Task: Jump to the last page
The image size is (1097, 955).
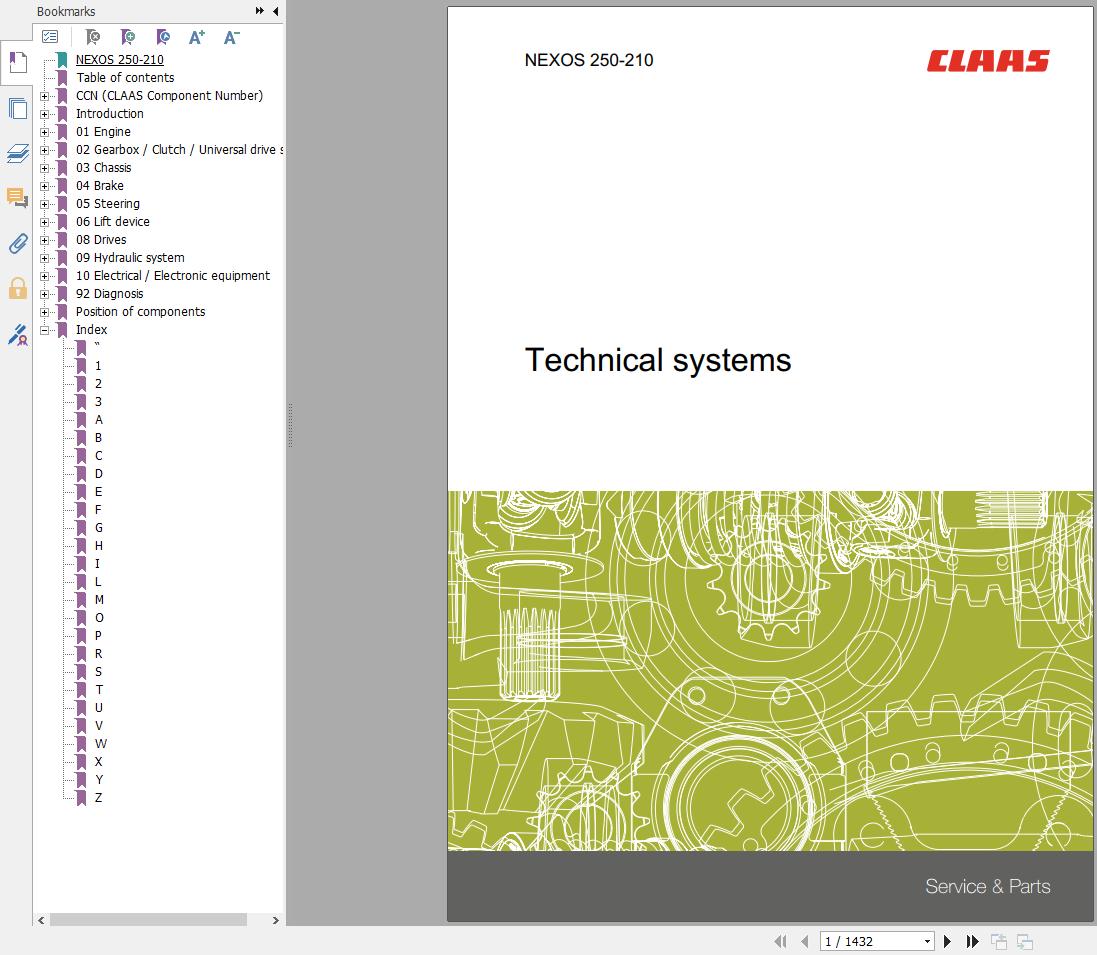Action: (972, 941)
